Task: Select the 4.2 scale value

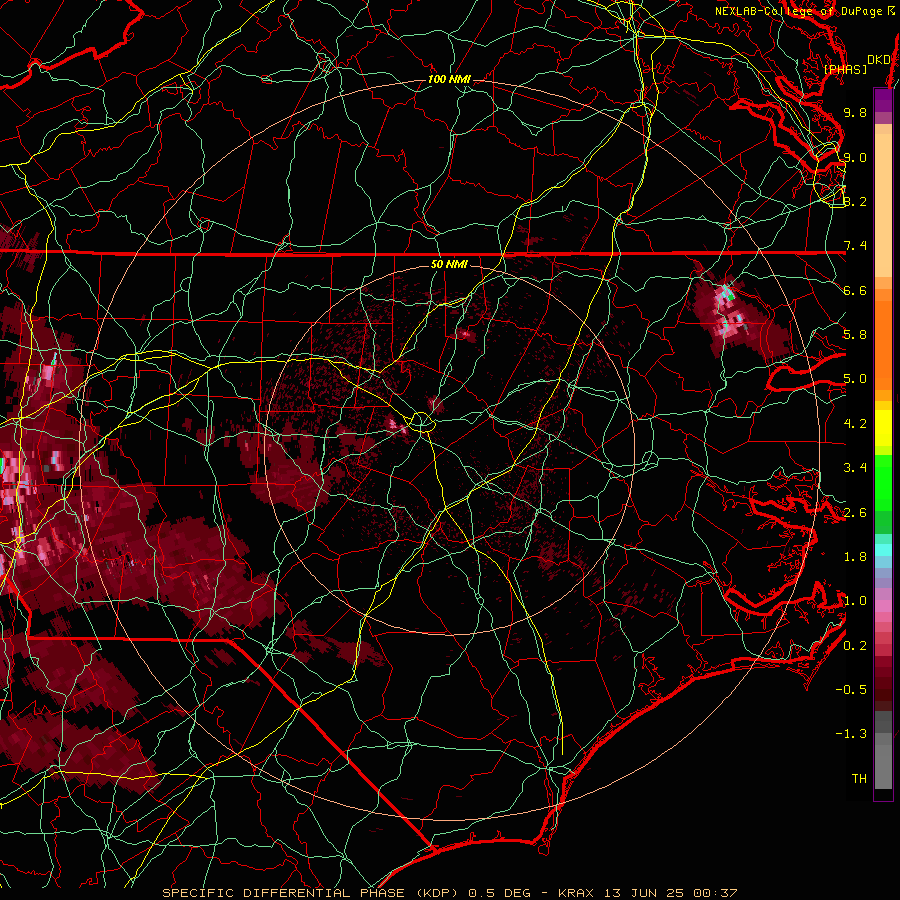Action: [x=855, y=424]
